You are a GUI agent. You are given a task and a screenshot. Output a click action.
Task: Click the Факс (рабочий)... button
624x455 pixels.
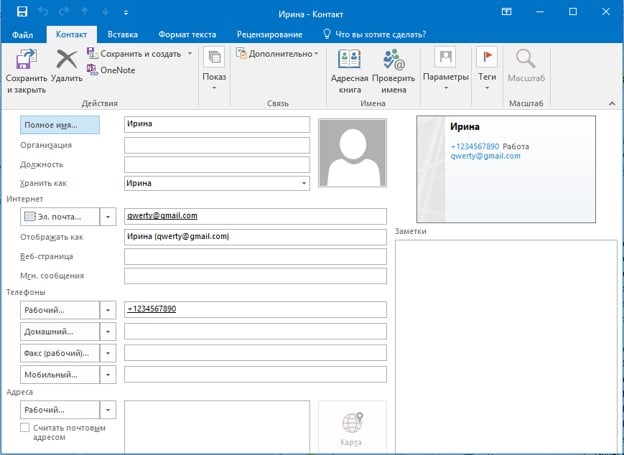click(x=60, y=353)
